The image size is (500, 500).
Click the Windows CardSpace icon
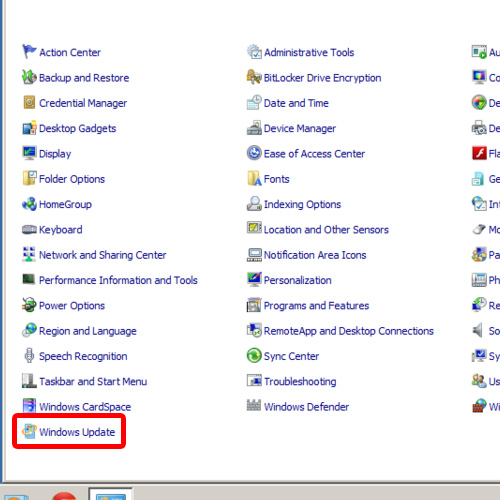pyautogui.click(x=29, y=406)
